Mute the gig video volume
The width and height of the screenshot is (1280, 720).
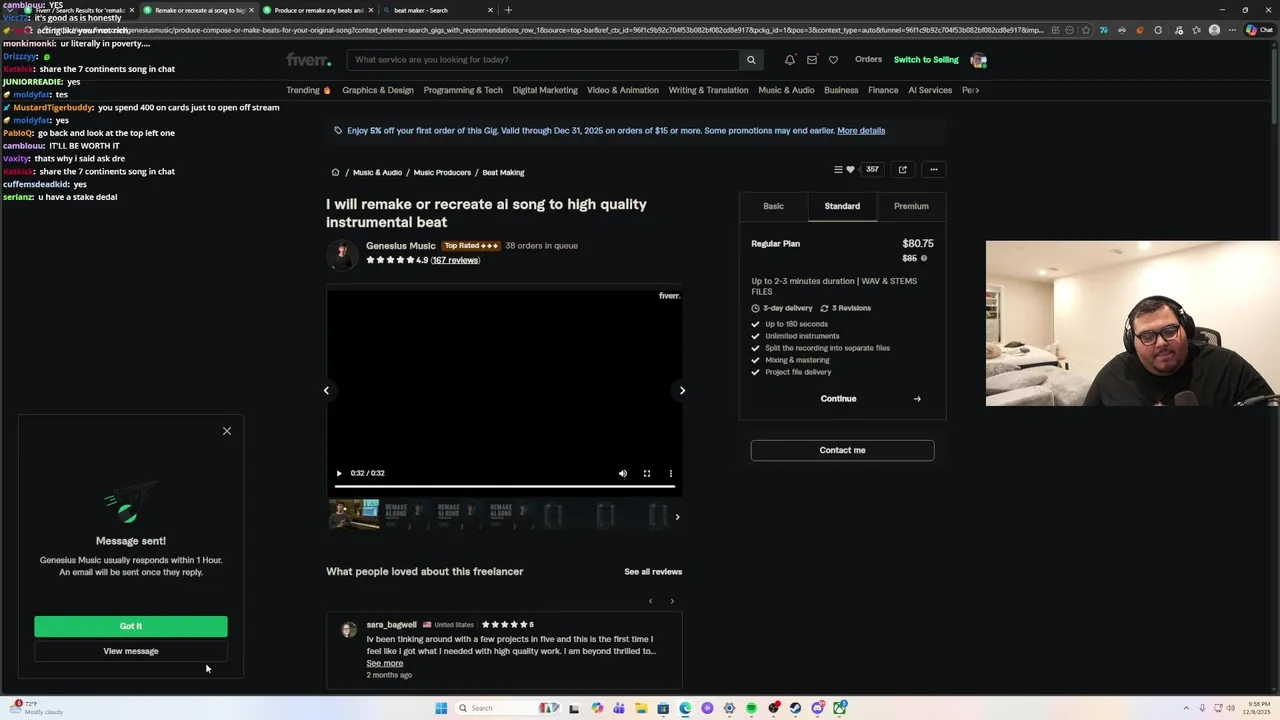click(623, 473)
